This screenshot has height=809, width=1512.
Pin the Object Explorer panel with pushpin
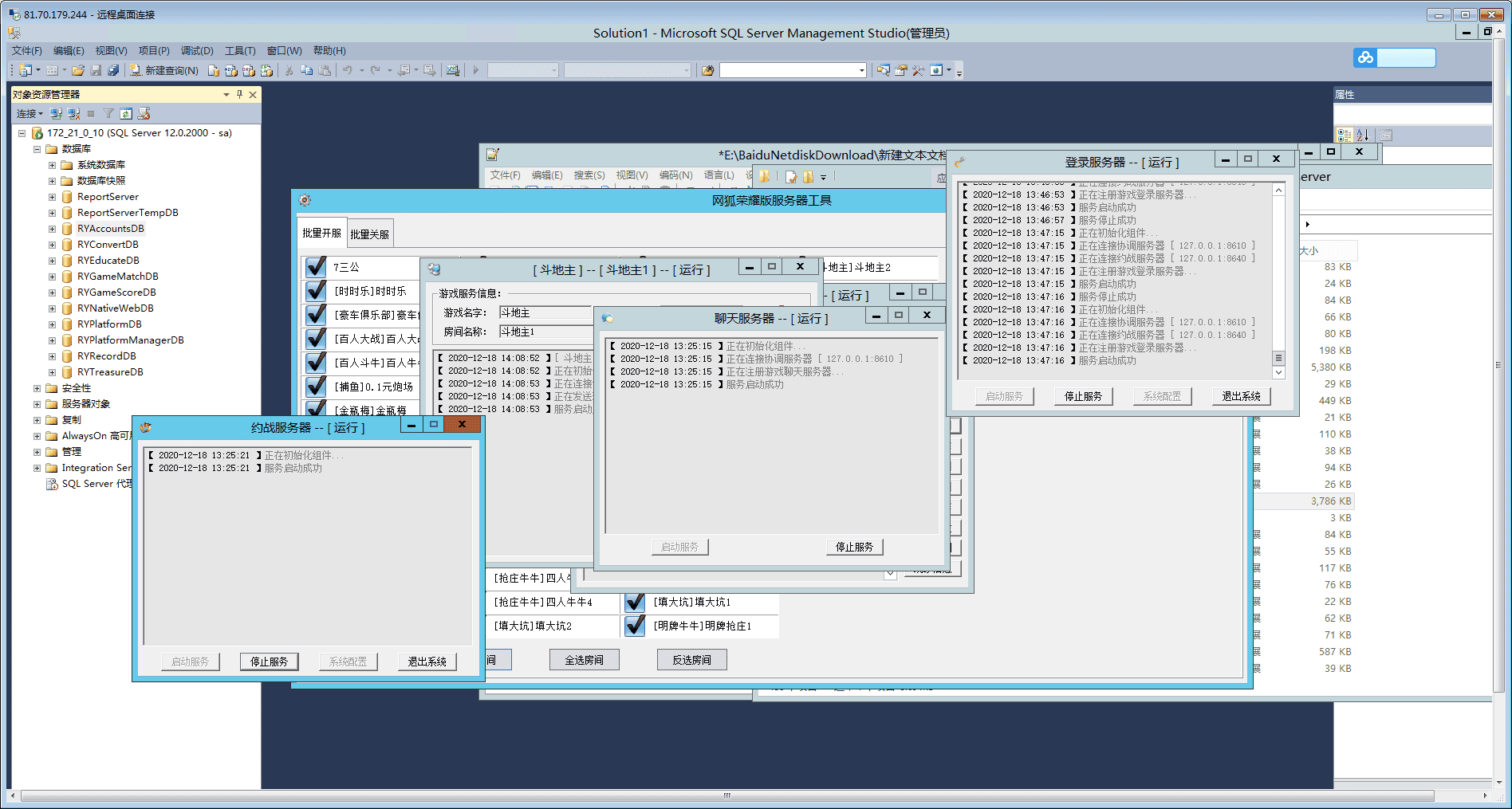point(239,95)
